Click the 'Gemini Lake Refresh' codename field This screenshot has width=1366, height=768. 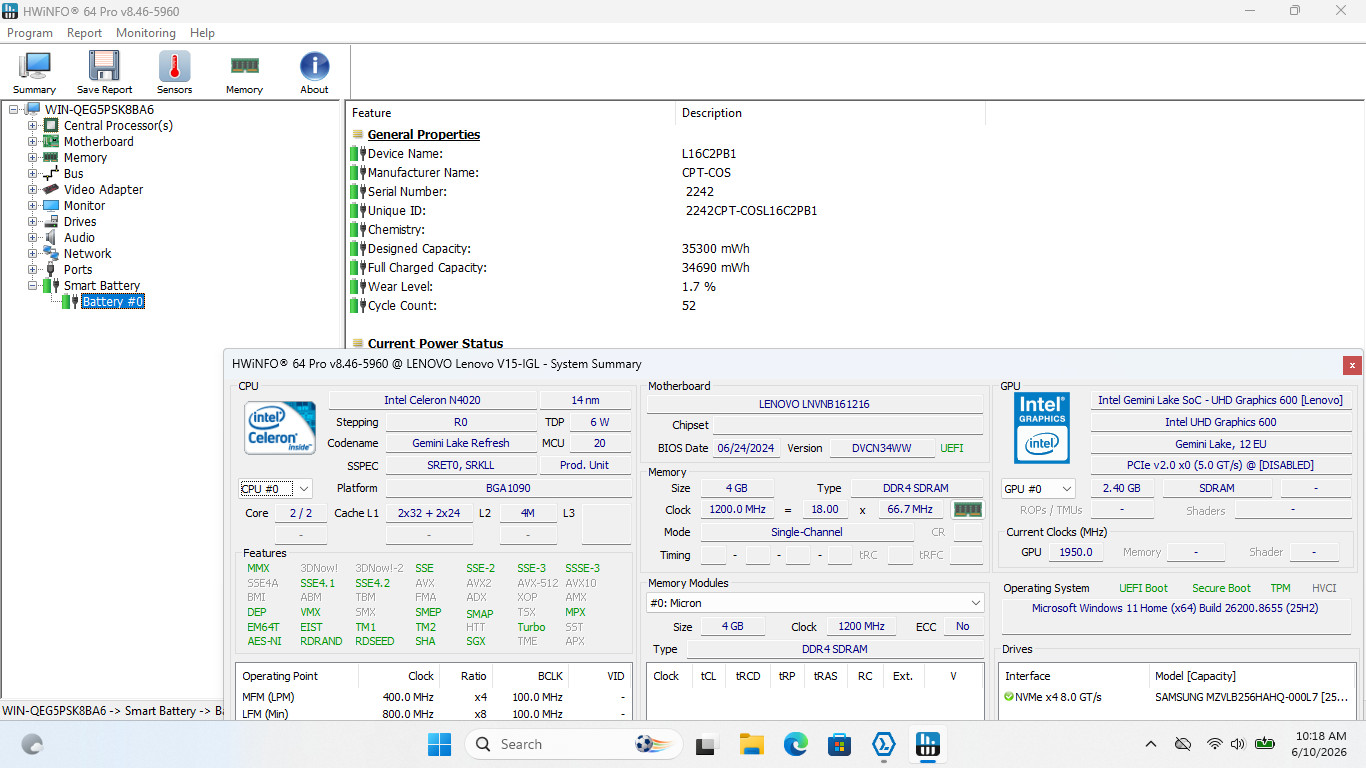(x=461, y=443)
